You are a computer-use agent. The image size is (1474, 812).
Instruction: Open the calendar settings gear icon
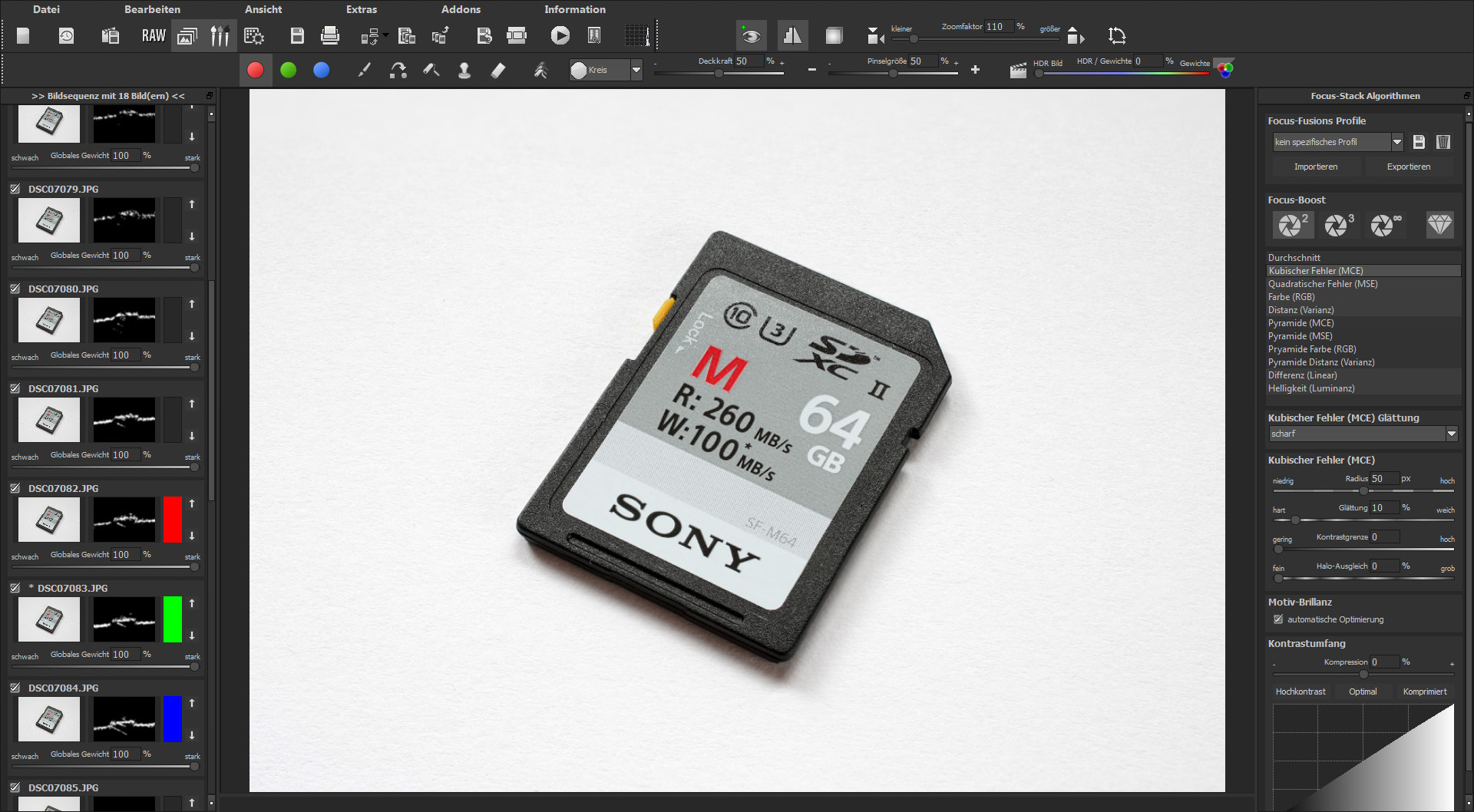[253, 35]
